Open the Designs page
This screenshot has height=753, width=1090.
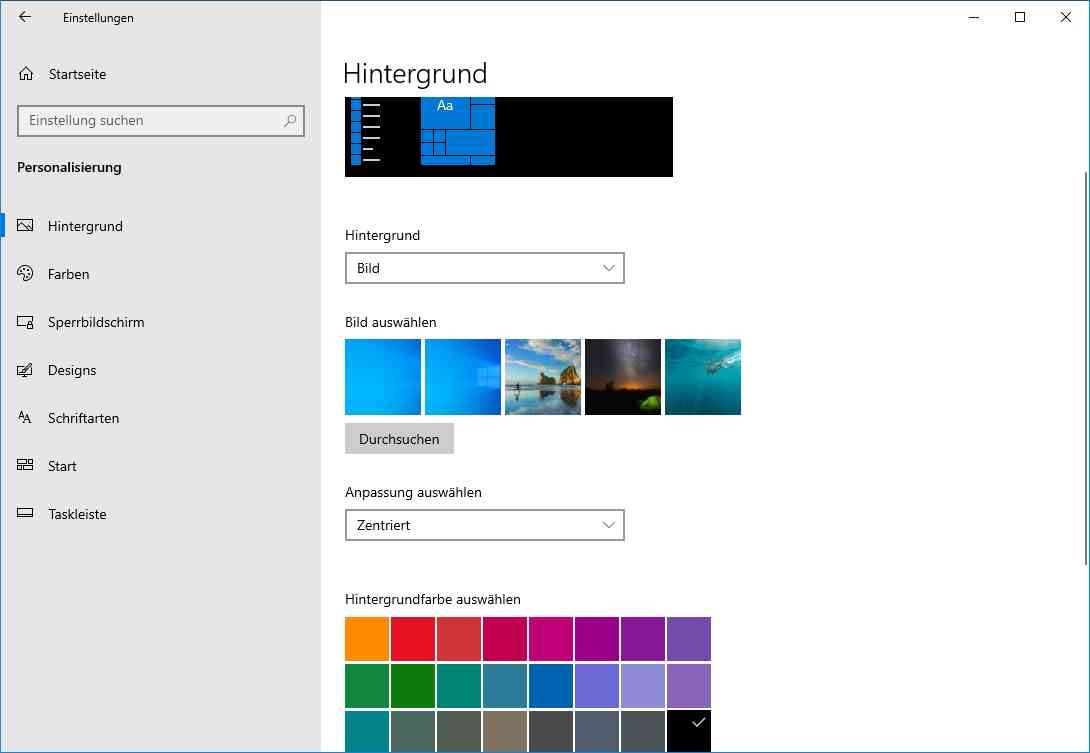pos(161,370)
